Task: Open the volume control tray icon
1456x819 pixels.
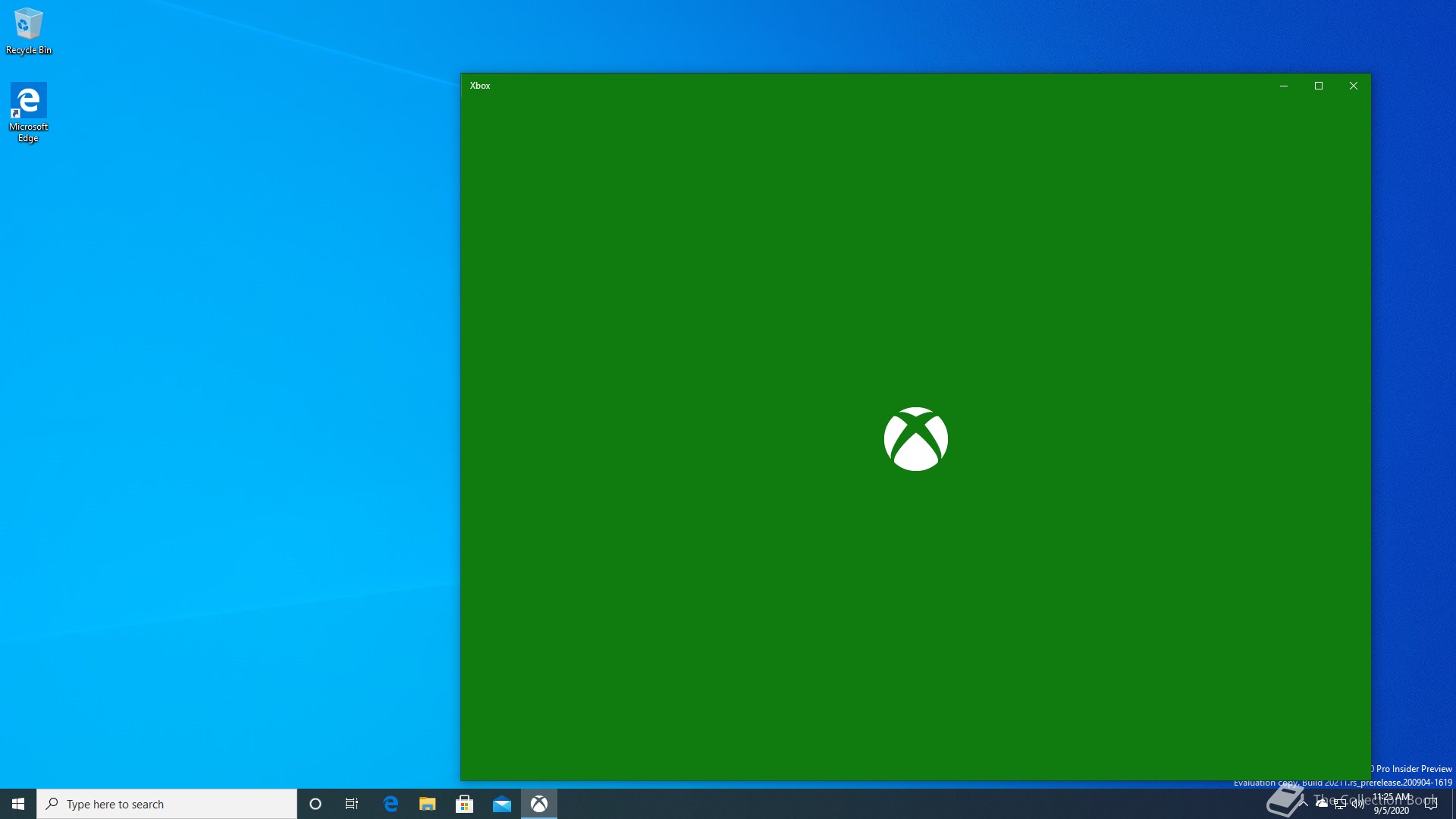Action: pos(1358,804)
